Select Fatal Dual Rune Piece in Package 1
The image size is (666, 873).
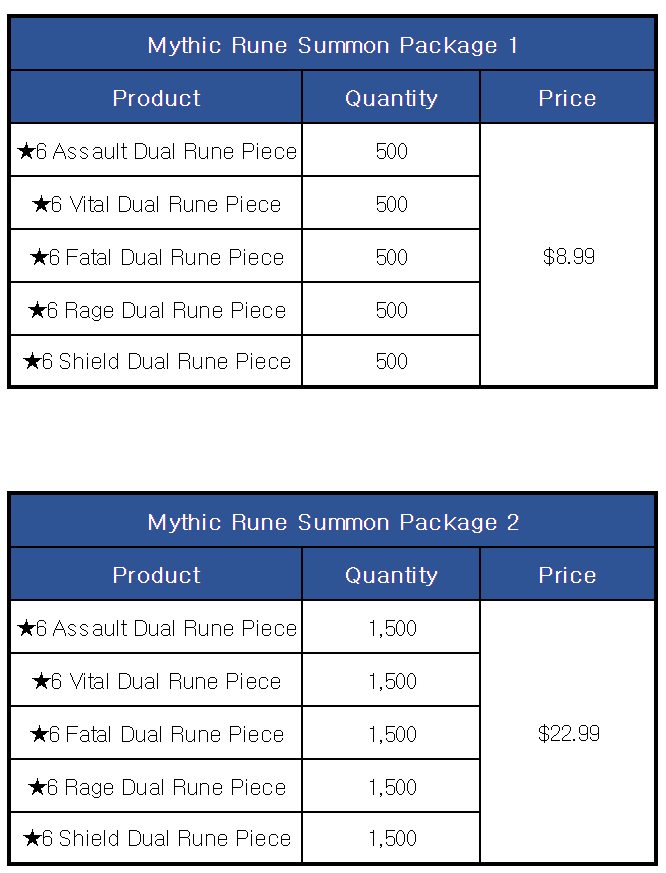pyautogui.click(x=156, y=256)
